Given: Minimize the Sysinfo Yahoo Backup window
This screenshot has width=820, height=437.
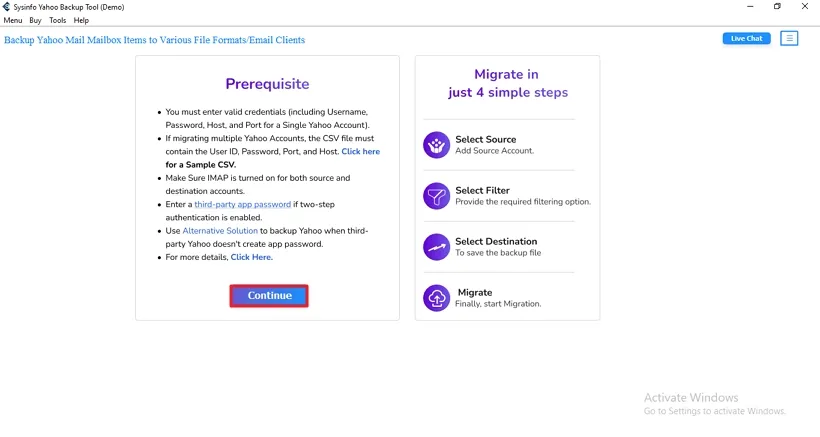Looking at the screenshot, I should tap(750, 7).
